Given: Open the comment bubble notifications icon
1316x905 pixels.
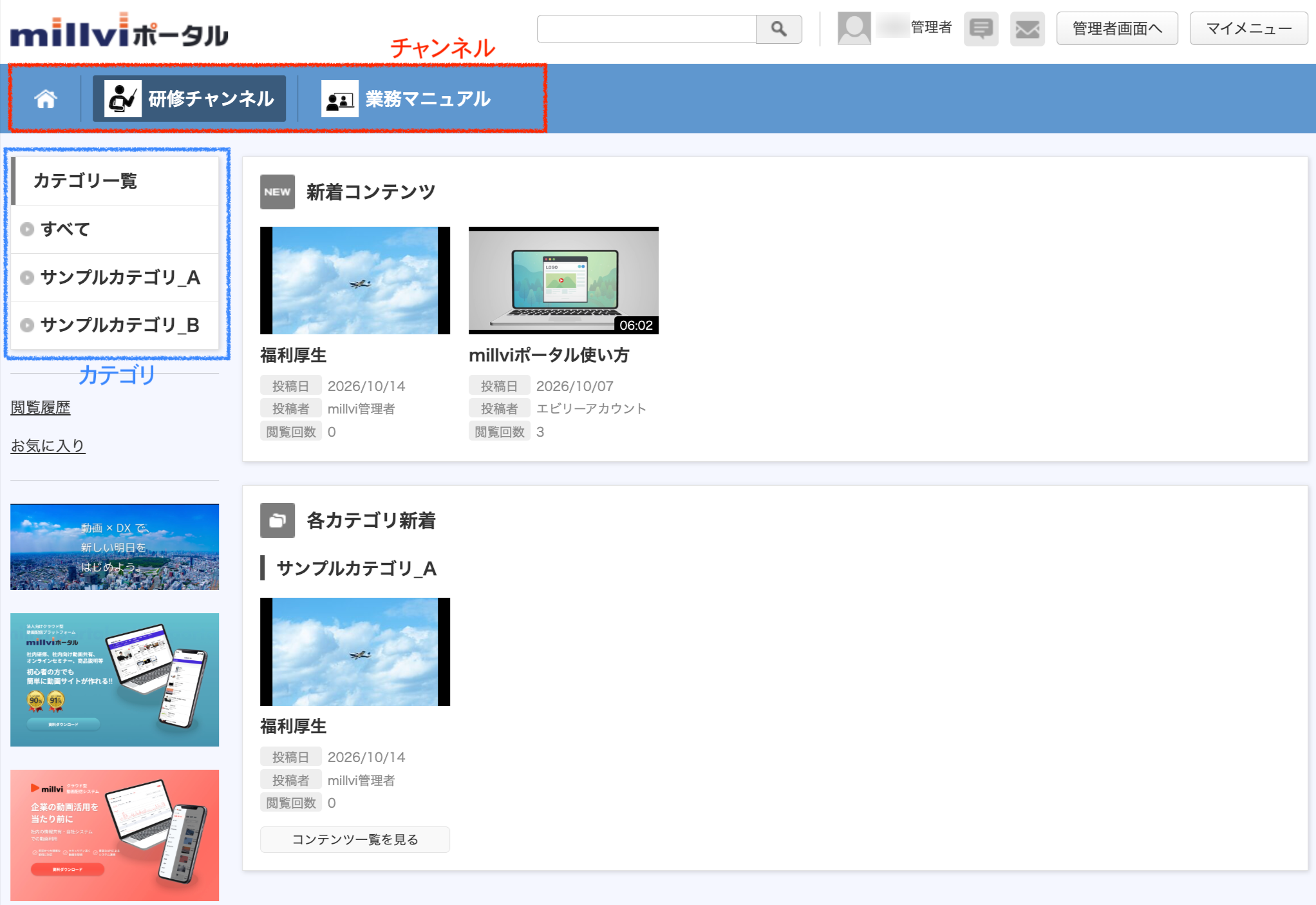Looking at the screenshot, I should (981, 29).
